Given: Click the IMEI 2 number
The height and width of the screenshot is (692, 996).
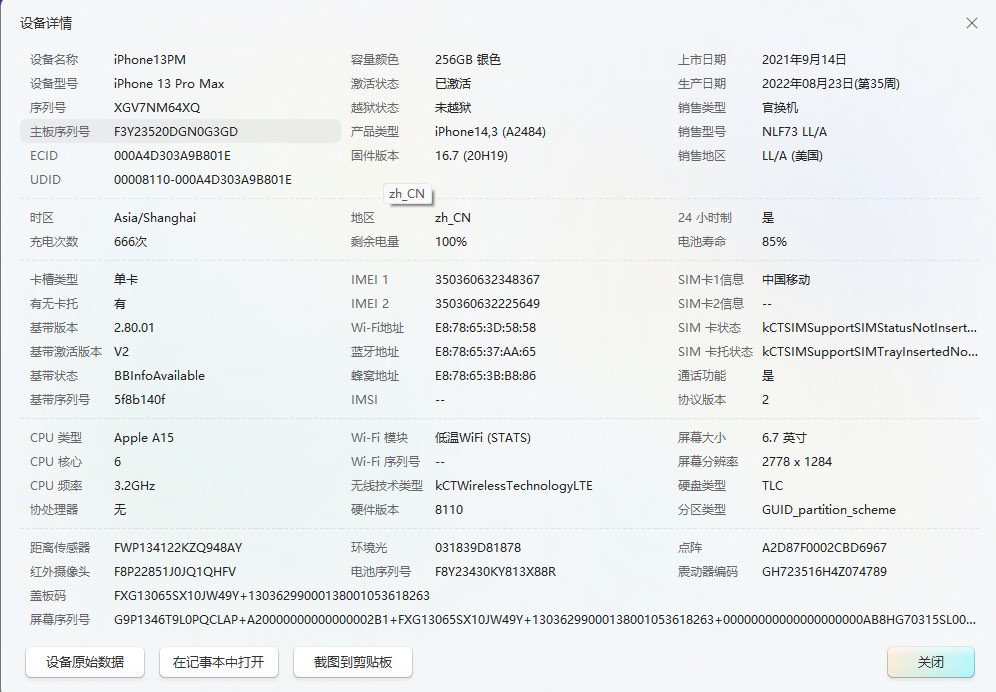Looking at the screenshot, I should [x=487, y=304].
